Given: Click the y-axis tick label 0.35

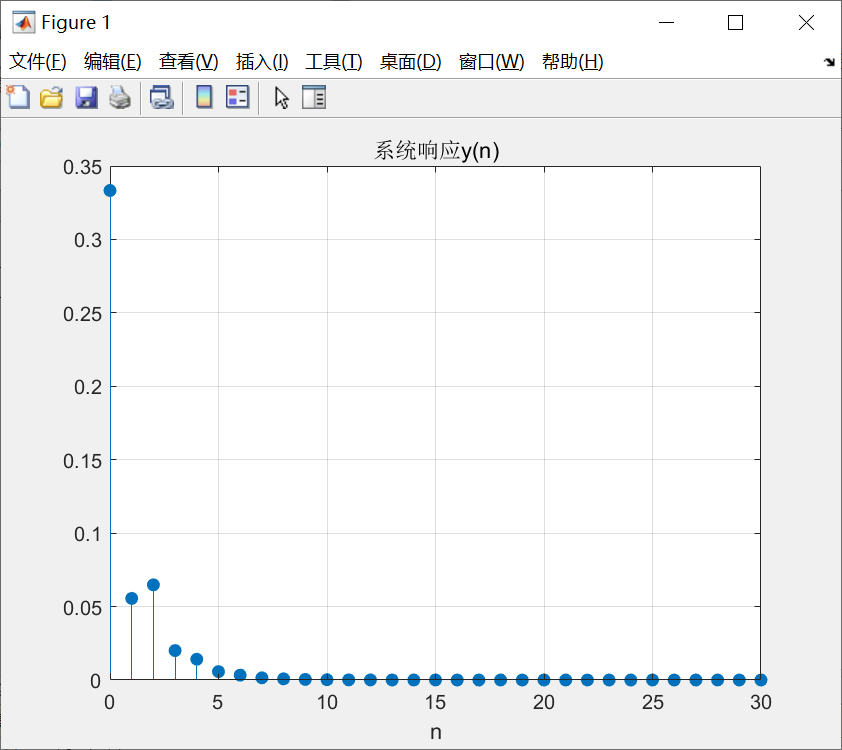Looking at the screenshot, I should (82, 168).
